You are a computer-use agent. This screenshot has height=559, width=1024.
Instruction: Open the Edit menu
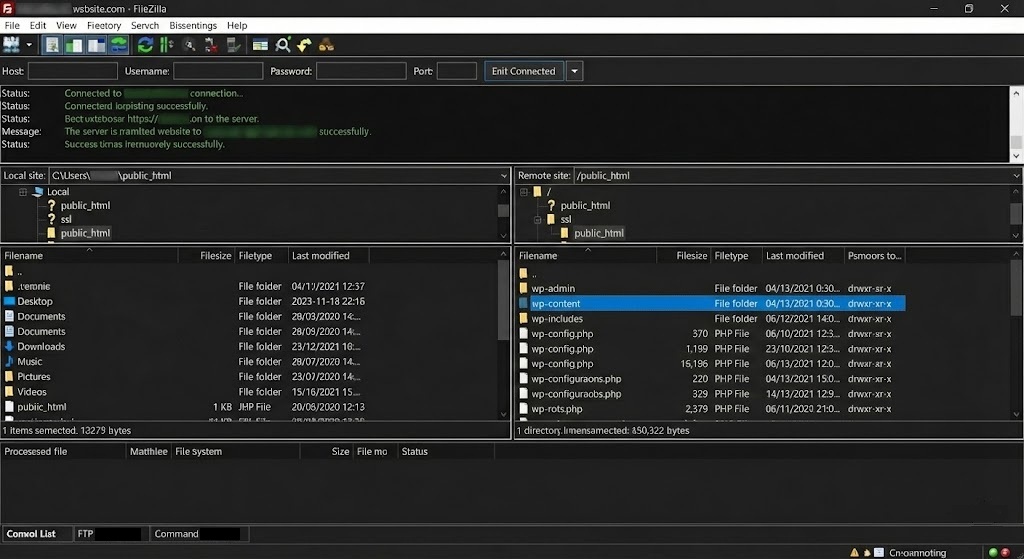pyautogui.click(x=38, y=25)
